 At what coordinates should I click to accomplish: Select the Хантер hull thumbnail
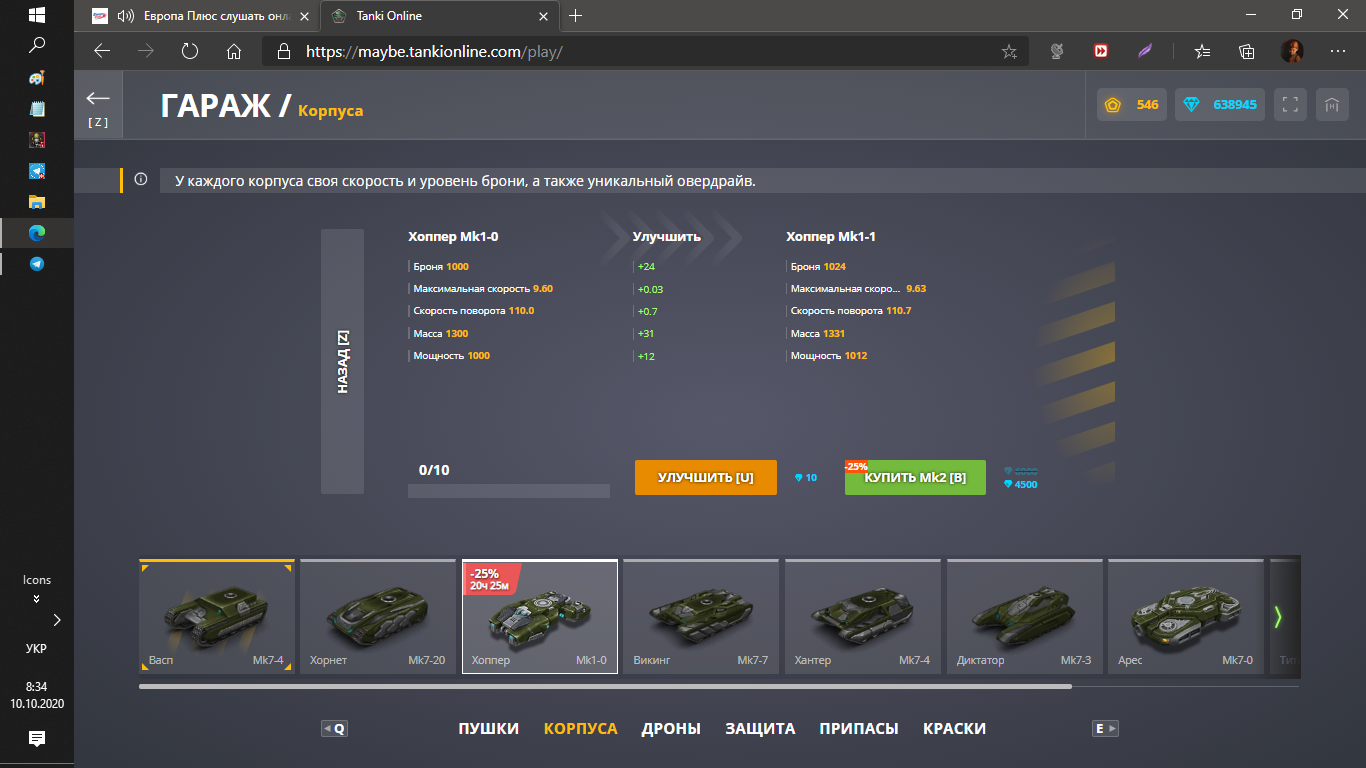point(863,616)
